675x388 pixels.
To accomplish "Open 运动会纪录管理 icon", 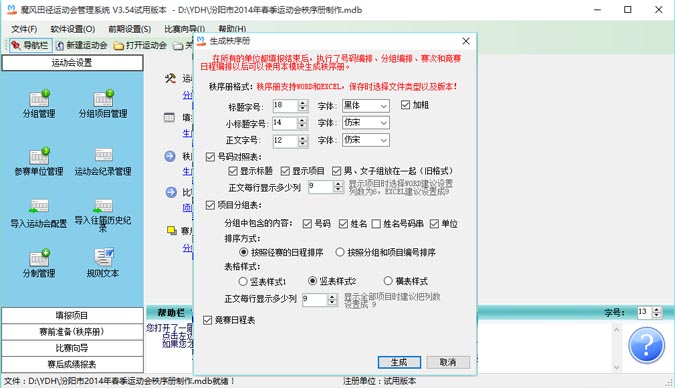I will pyautogui.click(x=103, y=162).
